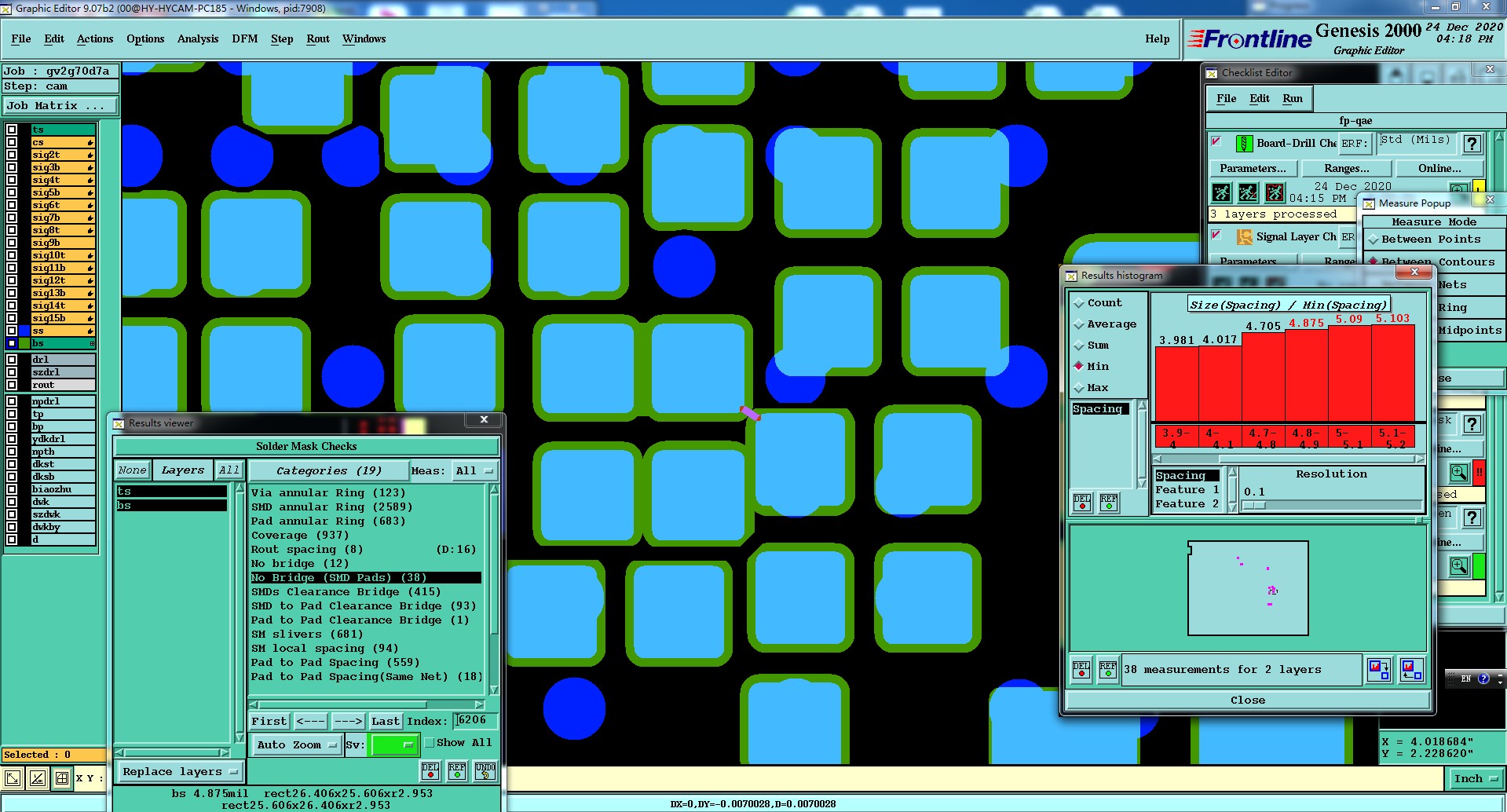1507x812 pixels.
Task: Open help for Board-Drill Checks question mark
Action: click(1472, 144)
